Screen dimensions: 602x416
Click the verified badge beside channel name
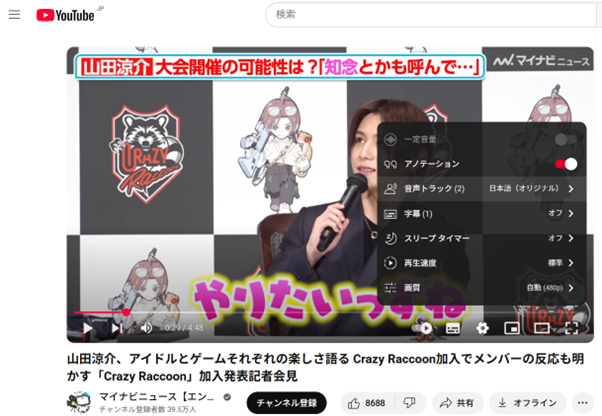[x=227, y=397]
